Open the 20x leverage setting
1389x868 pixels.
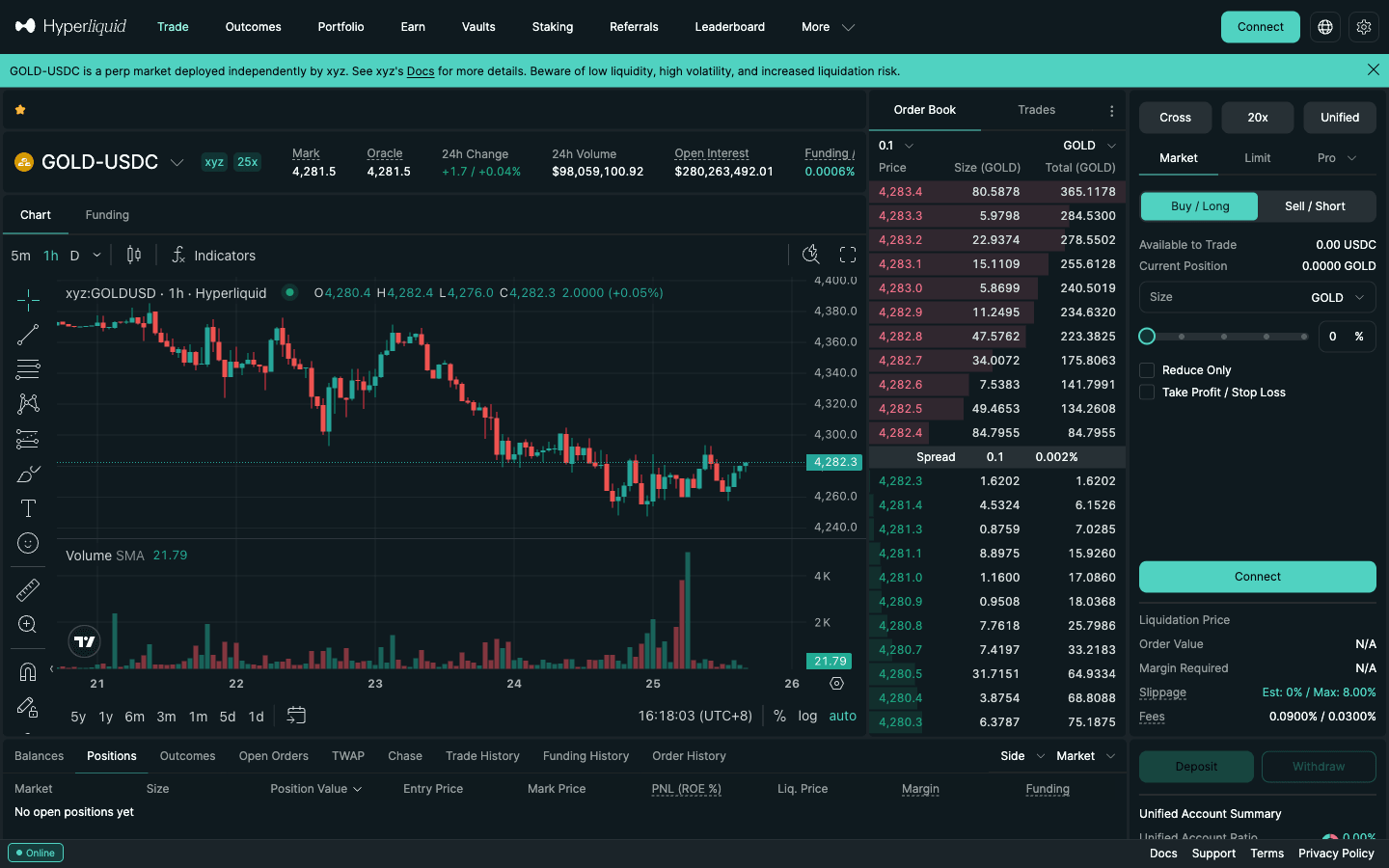pos(1258,118)
